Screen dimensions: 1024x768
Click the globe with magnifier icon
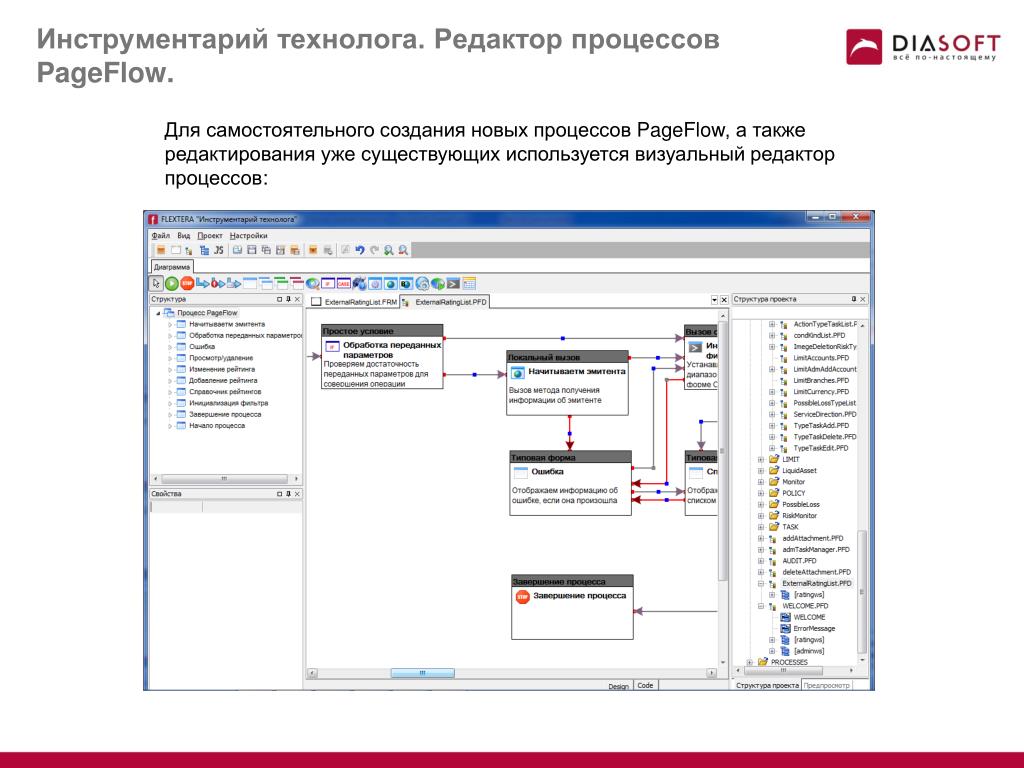click(312, 283)
